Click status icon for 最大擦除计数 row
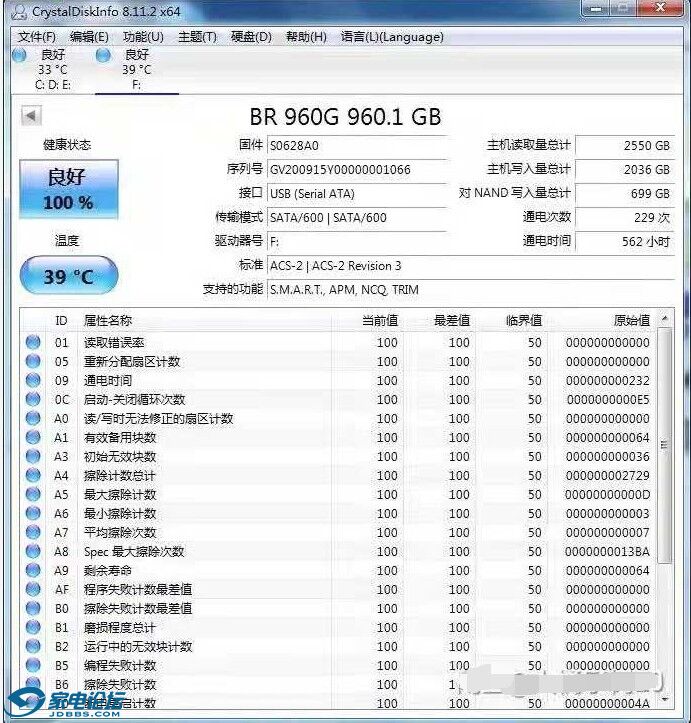 (33, 494)
